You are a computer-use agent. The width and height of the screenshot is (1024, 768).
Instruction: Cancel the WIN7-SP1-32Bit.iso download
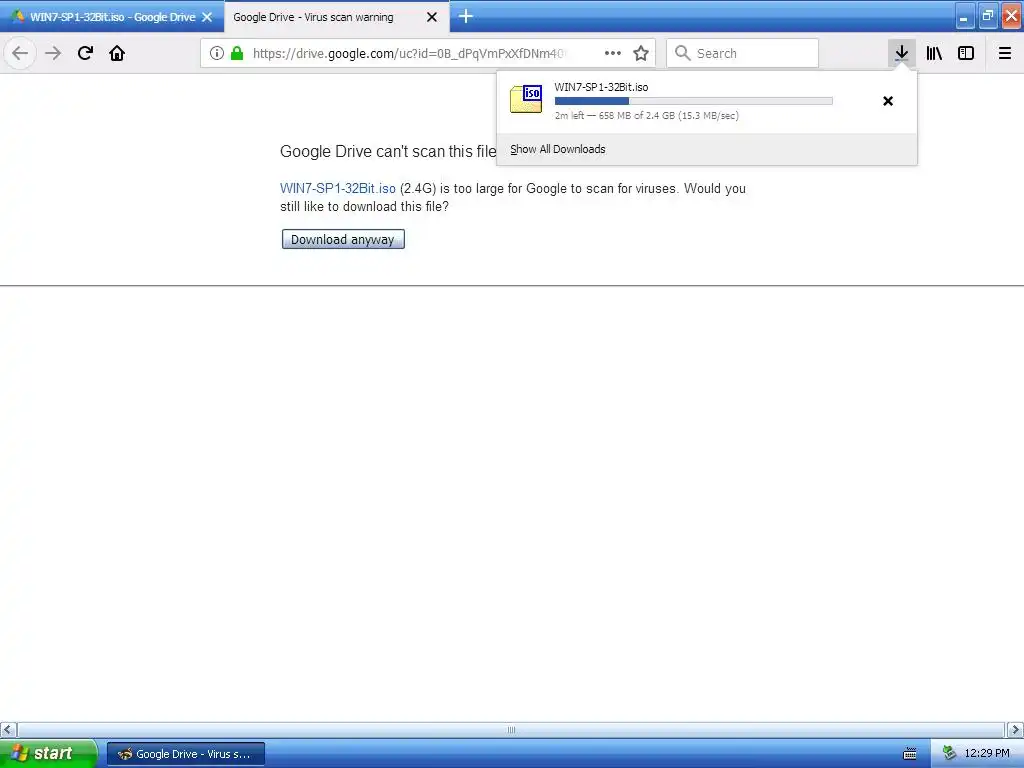[888, 101]
